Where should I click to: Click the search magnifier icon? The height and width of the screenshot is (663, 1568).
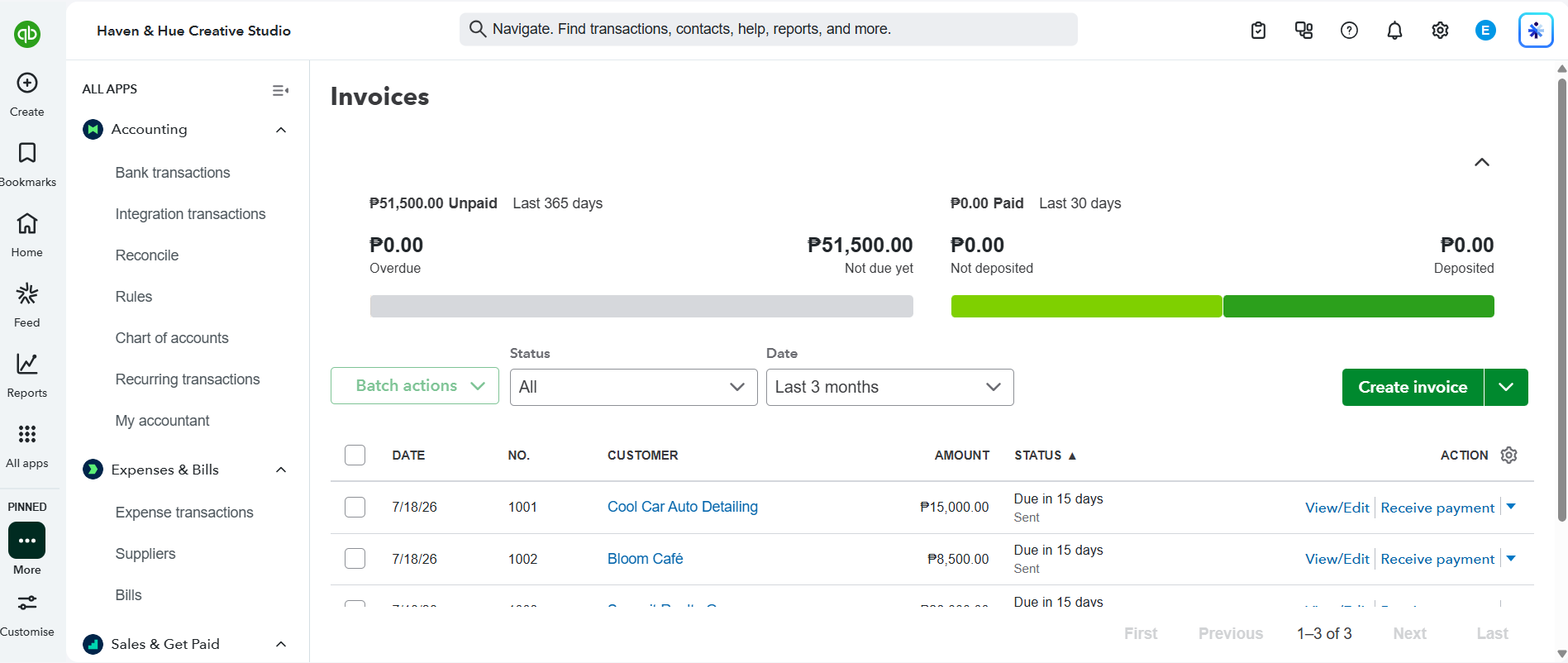477,29
